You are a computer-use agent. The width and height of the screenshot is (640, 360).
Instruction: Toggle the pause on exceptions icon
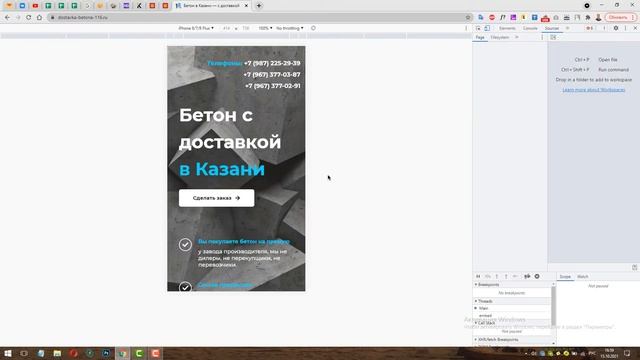pos(537,276)
